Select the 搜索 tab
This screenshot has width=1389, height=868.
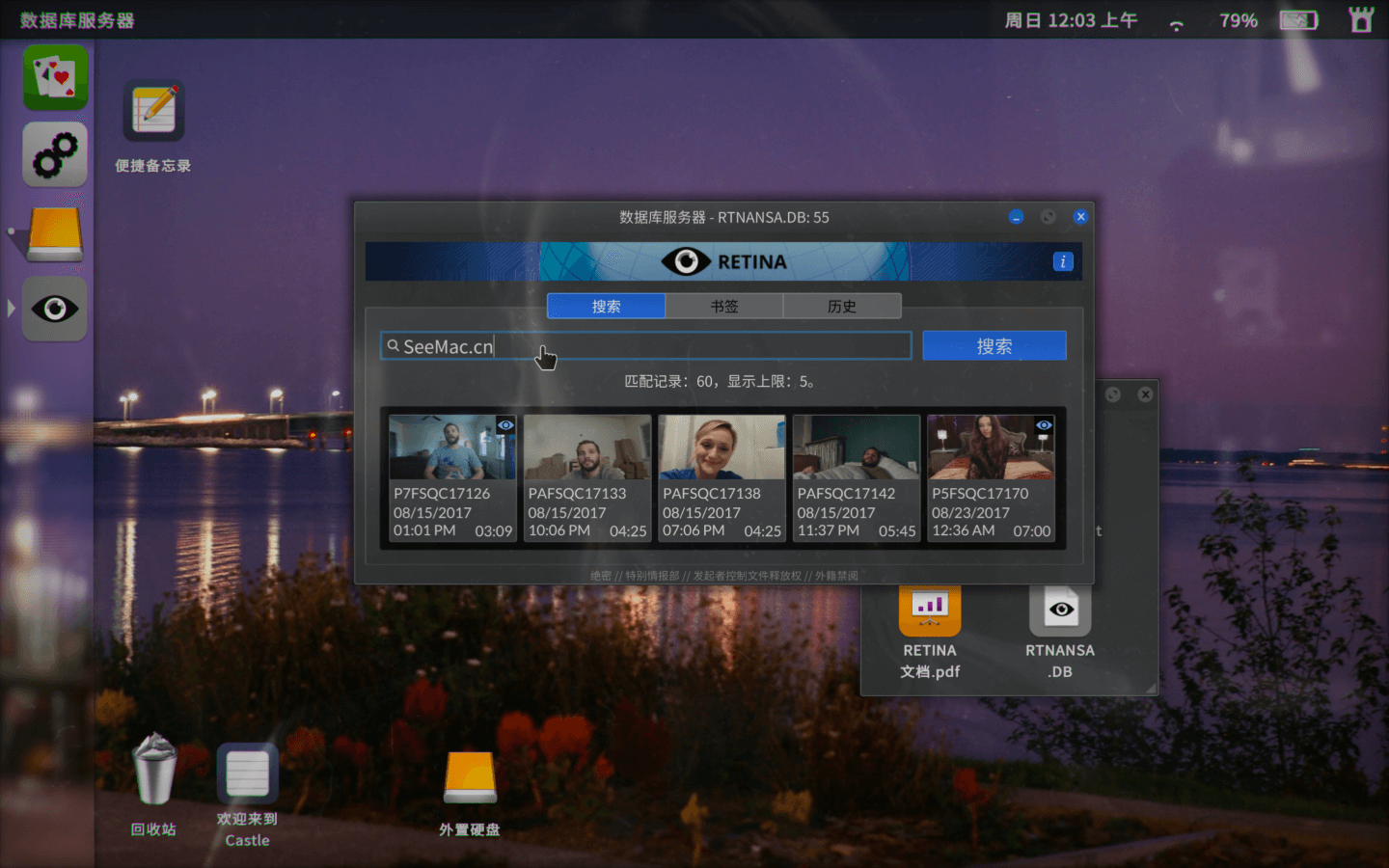606,307
